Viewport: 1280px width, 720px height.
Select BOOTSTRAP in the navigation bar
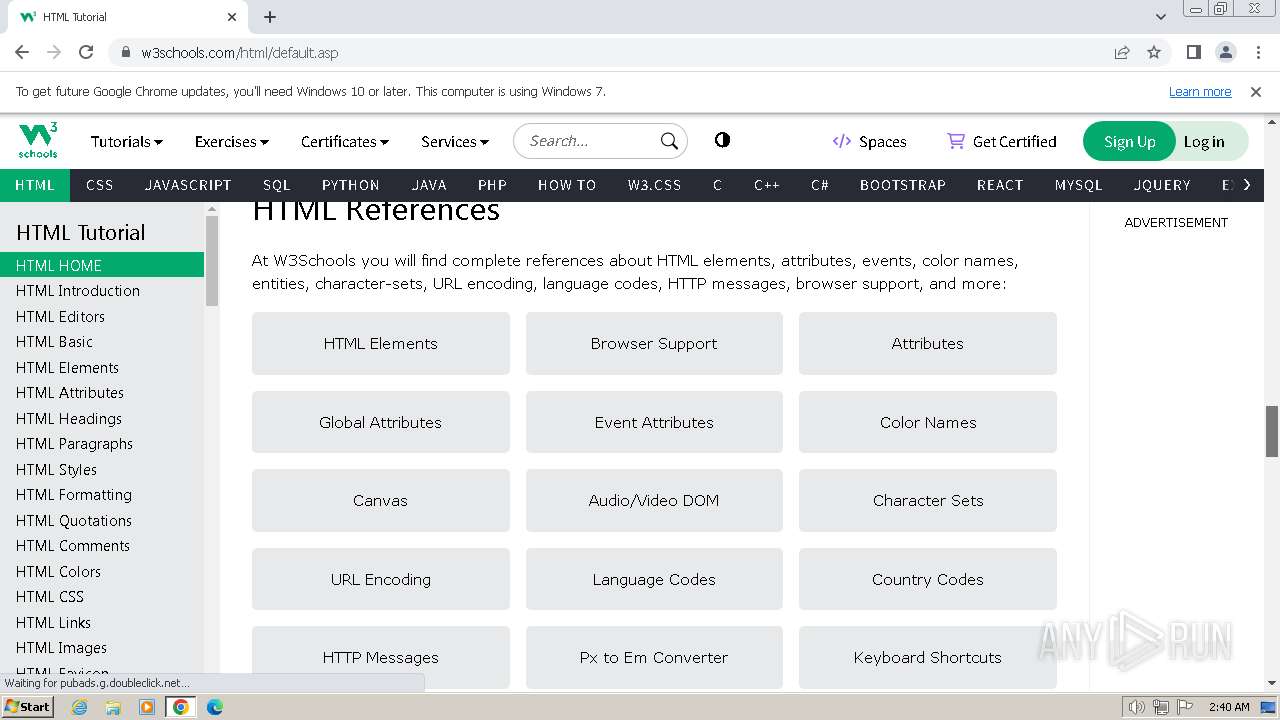(903, 185)
